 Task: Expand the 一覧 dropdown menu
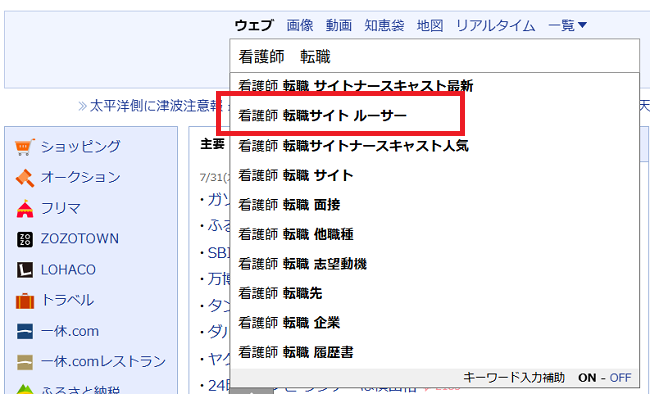point(567,25)
